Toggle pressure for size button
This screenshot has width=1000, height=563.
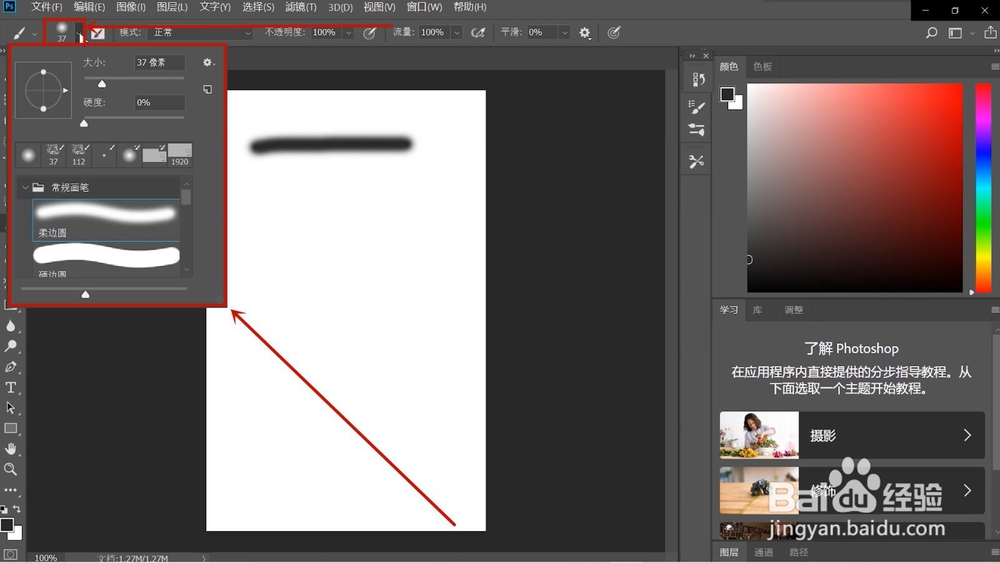(614, 33)
